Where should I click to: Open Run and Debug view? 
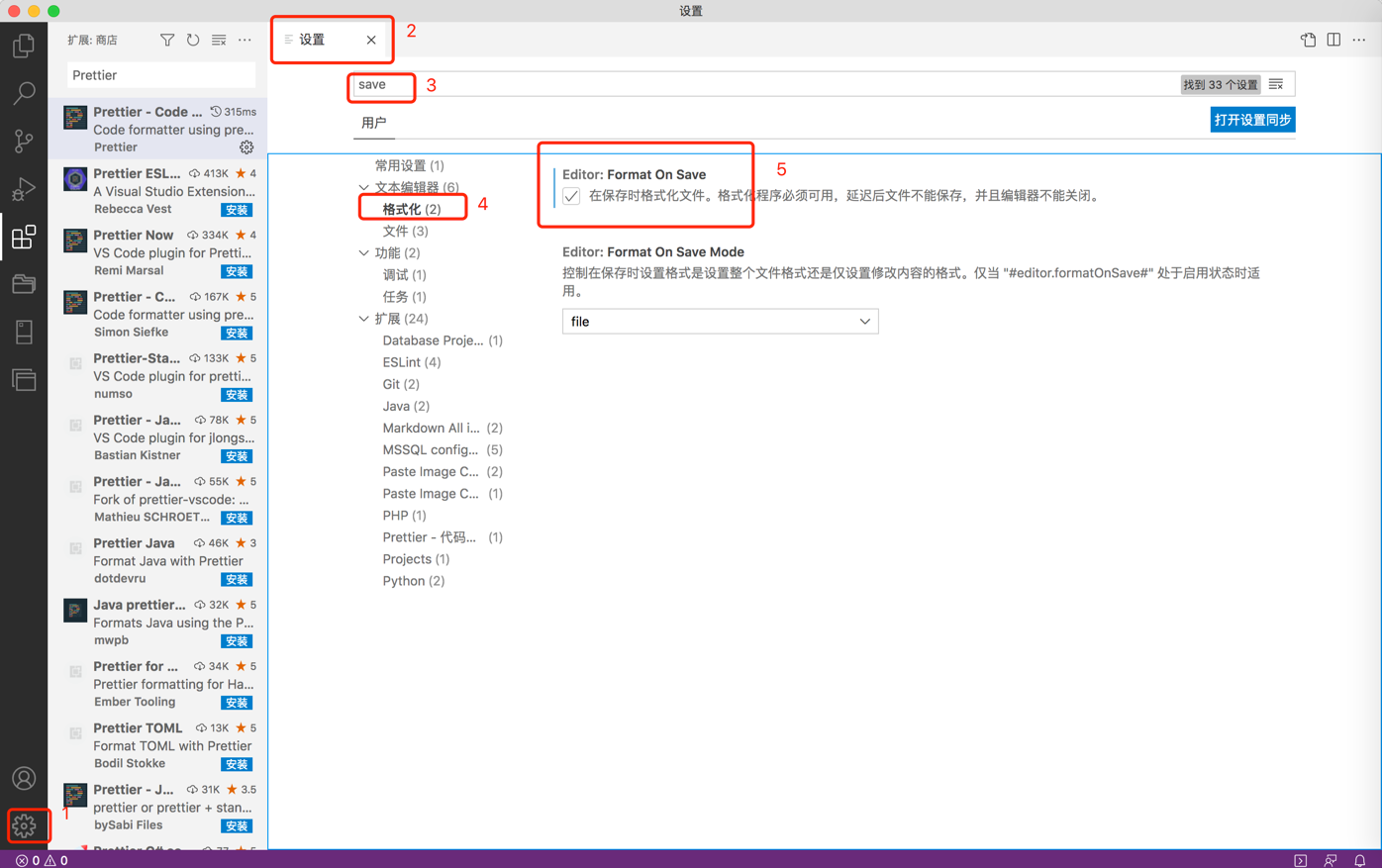[24, 188]
